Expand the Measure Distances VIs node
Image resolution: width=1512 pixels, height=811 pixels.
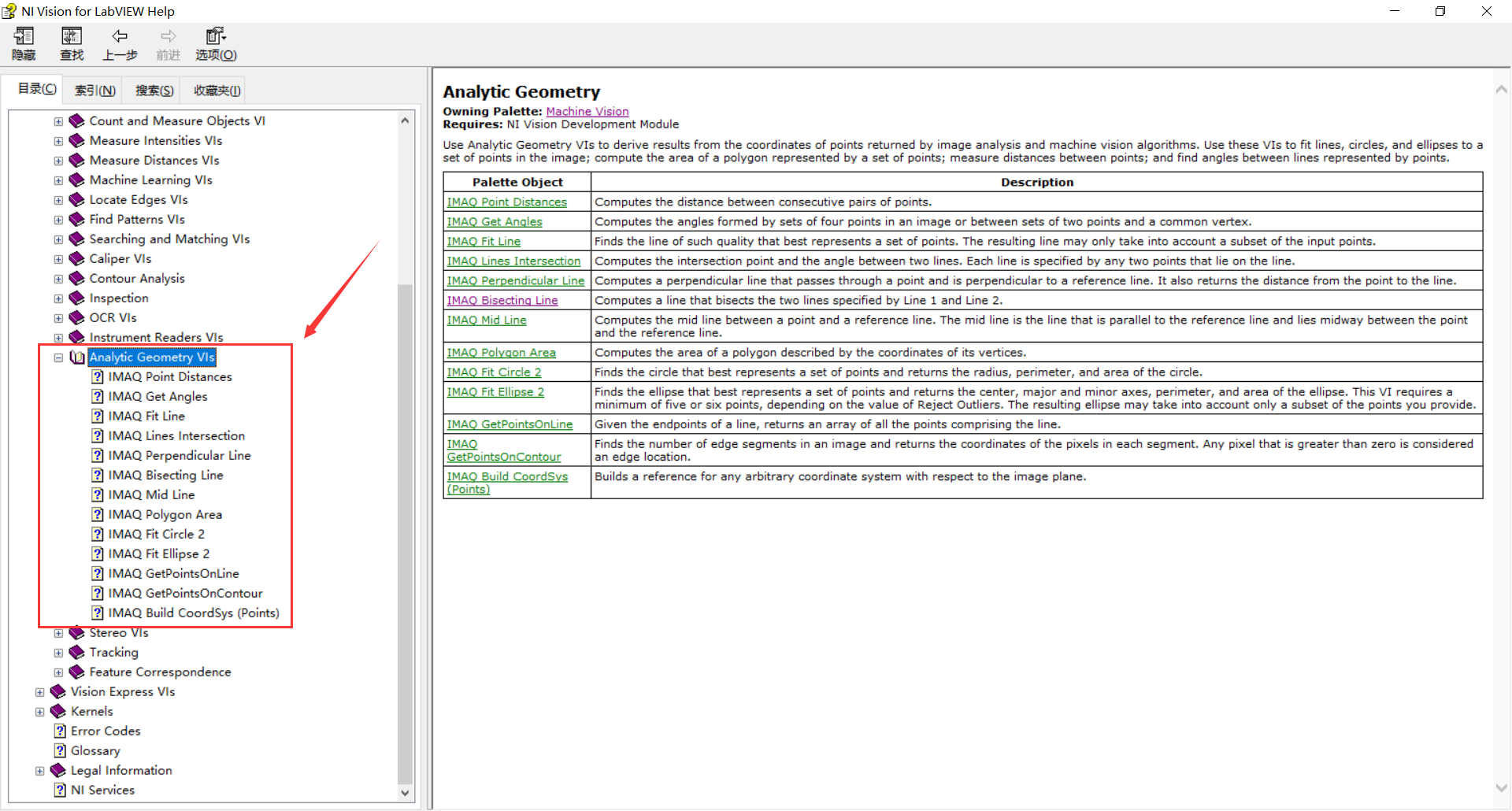[x=58, y=161]
